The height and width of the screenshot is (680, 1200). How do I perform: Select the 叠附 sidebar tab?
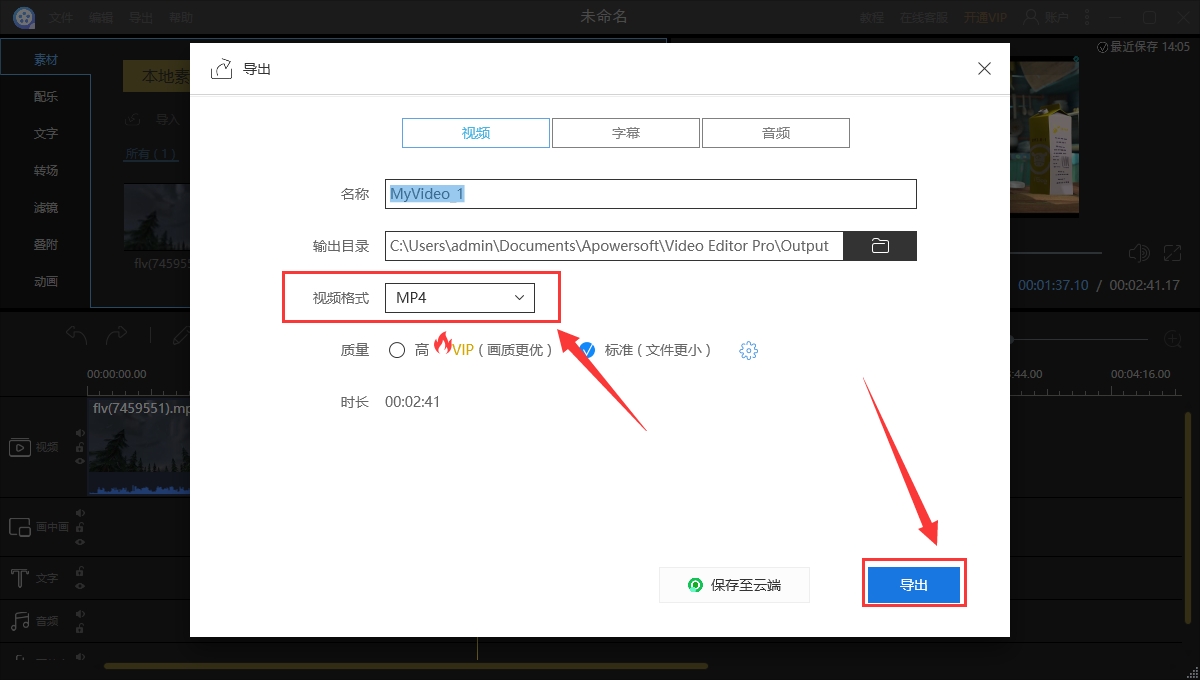click(x=46, y=244)
